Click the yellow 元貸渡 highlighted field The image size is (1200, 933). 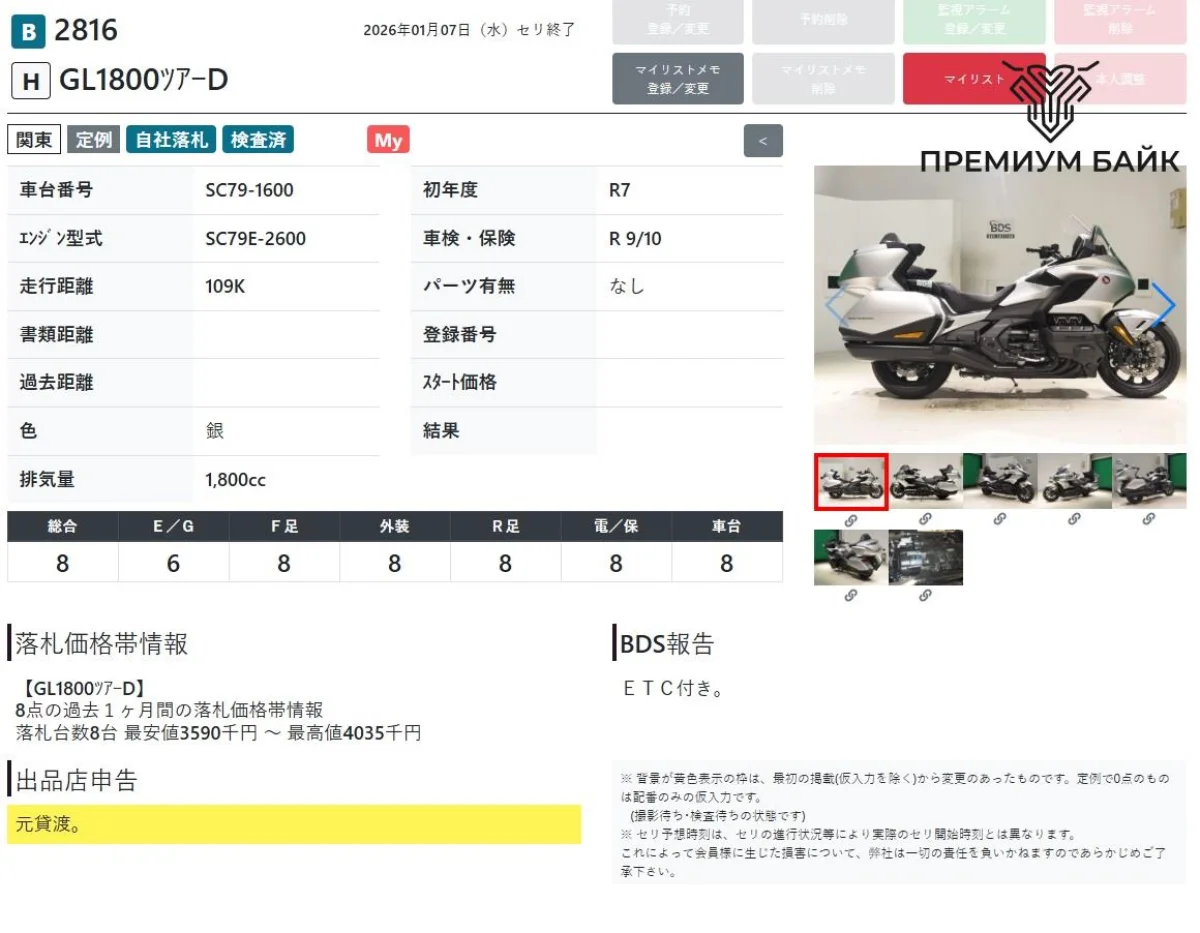[293, 824]
